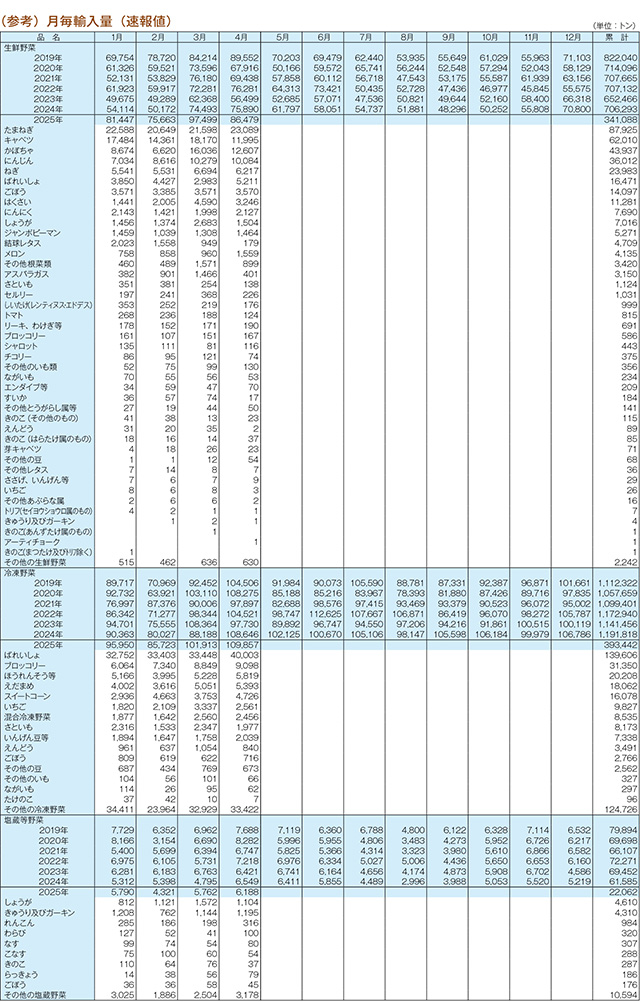
Task: Click the 'アスパラガス' row label
Action: click(x=25, y=274)
